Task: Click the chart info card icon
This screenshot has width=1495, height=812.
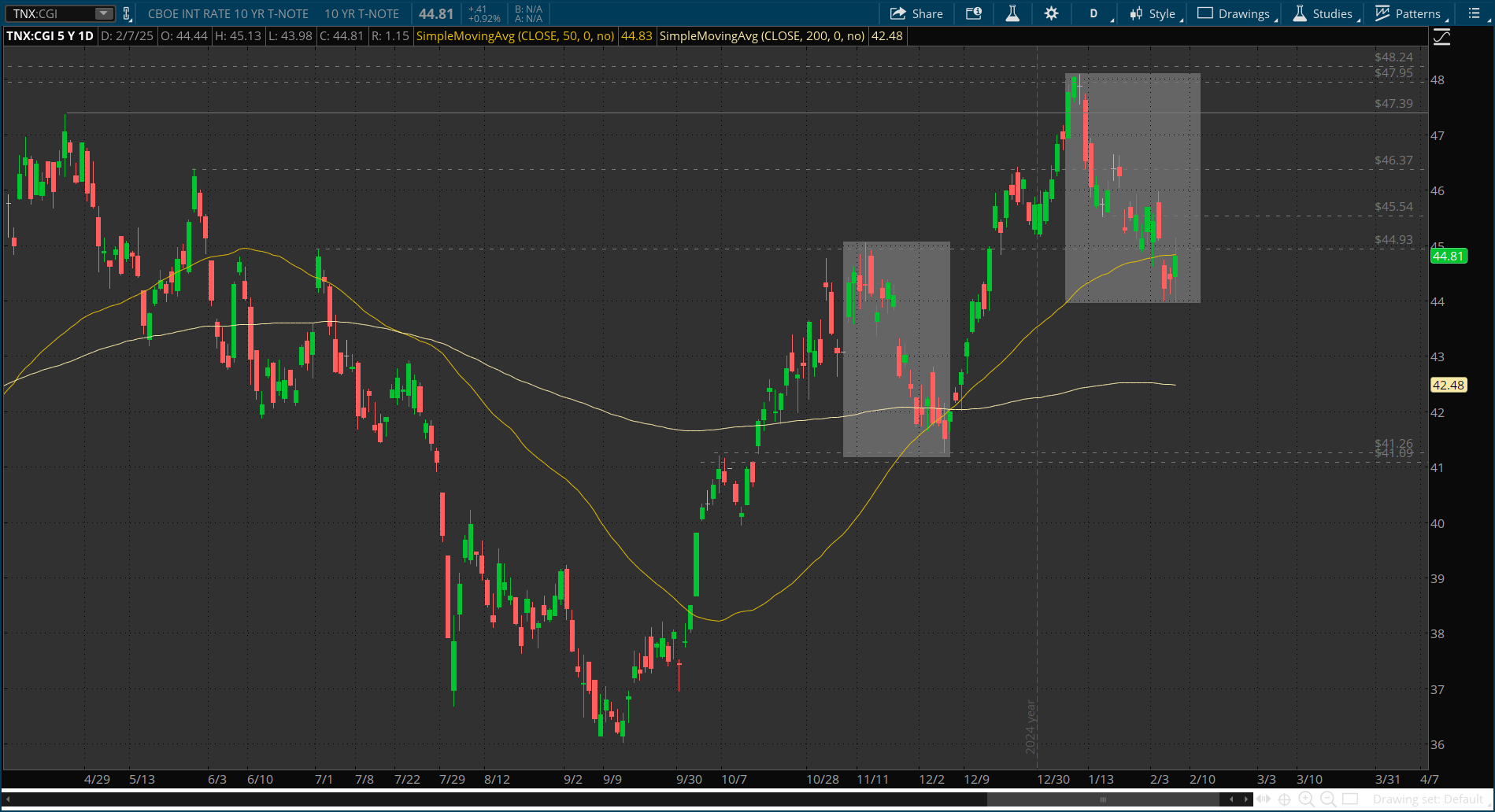Action: pos(974,13)
